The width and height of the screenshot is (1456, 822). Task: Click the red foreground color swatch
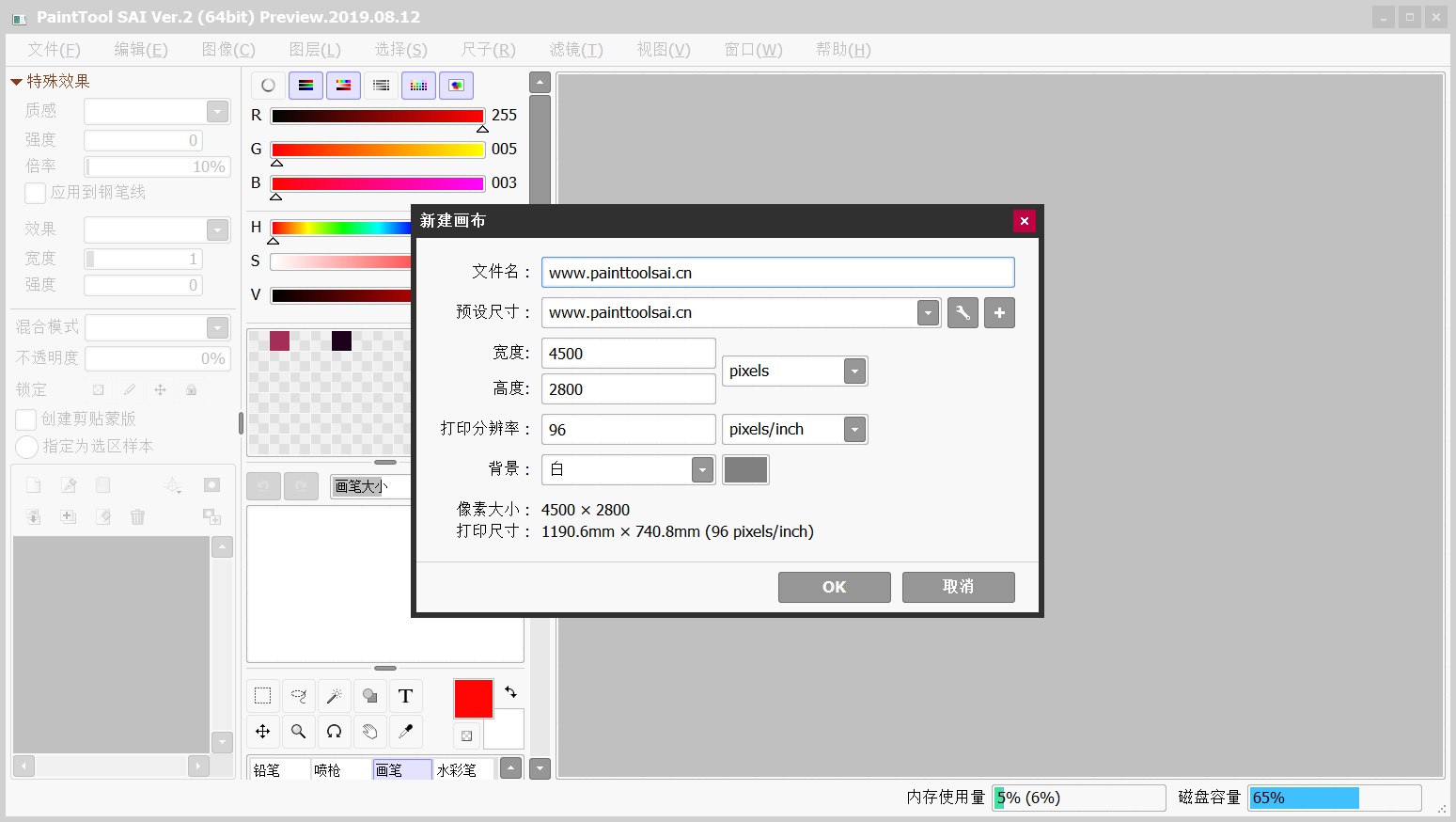(x=474, y=699)
